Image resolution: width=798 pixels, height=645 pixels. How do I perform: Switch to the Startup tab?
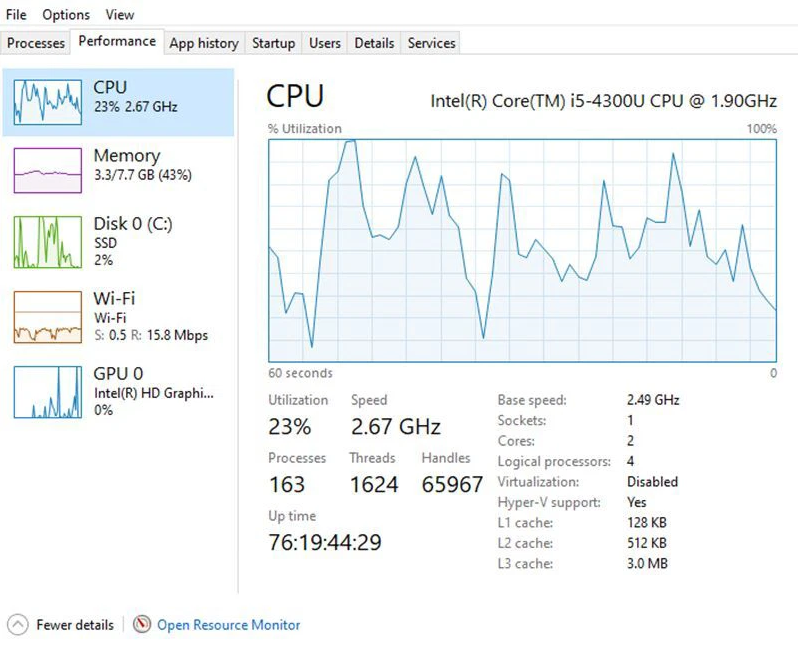click(273, 43)
